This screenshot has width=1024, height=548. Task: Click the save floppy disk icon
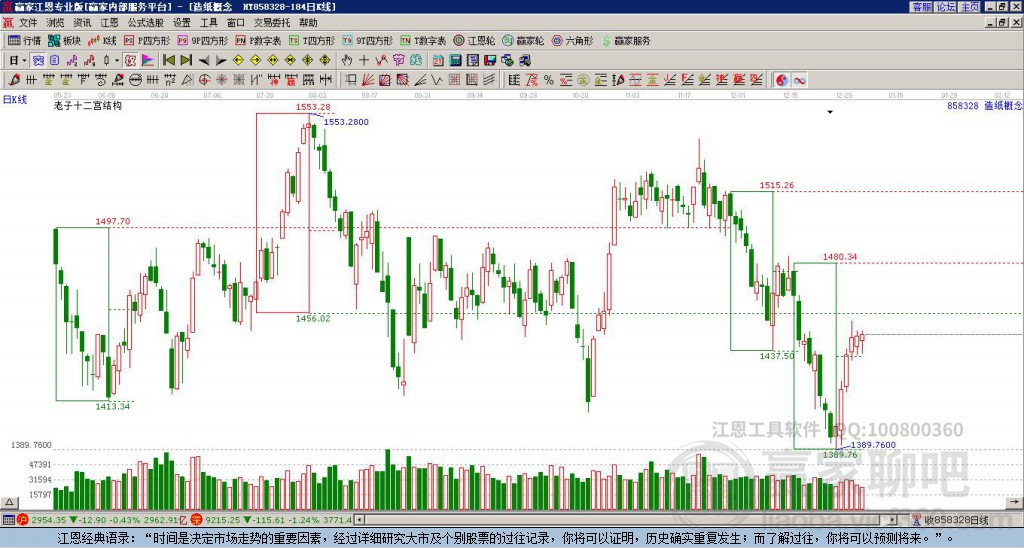[x=490, y=61]
